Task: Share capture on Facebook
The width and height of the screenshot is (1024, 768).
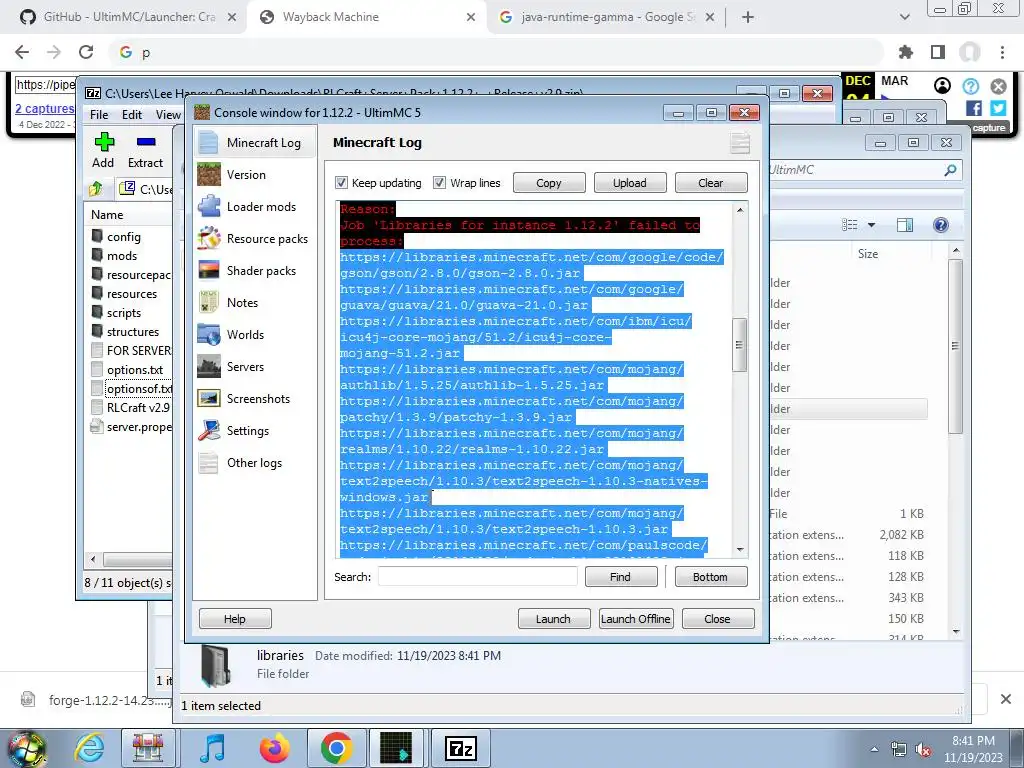Action: coord(974,108)
